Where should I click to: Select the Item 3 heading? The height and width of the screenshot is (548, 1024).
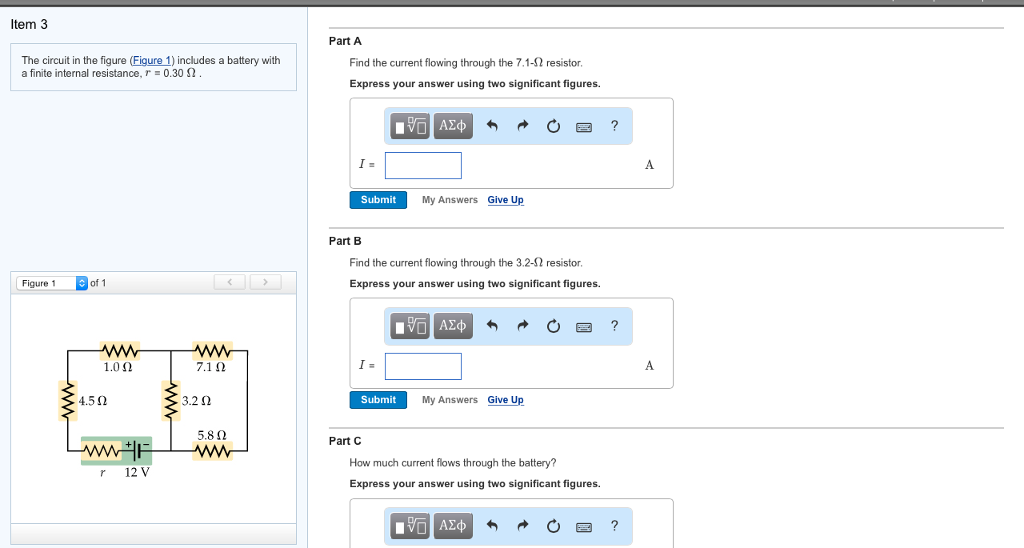(29, 24)
